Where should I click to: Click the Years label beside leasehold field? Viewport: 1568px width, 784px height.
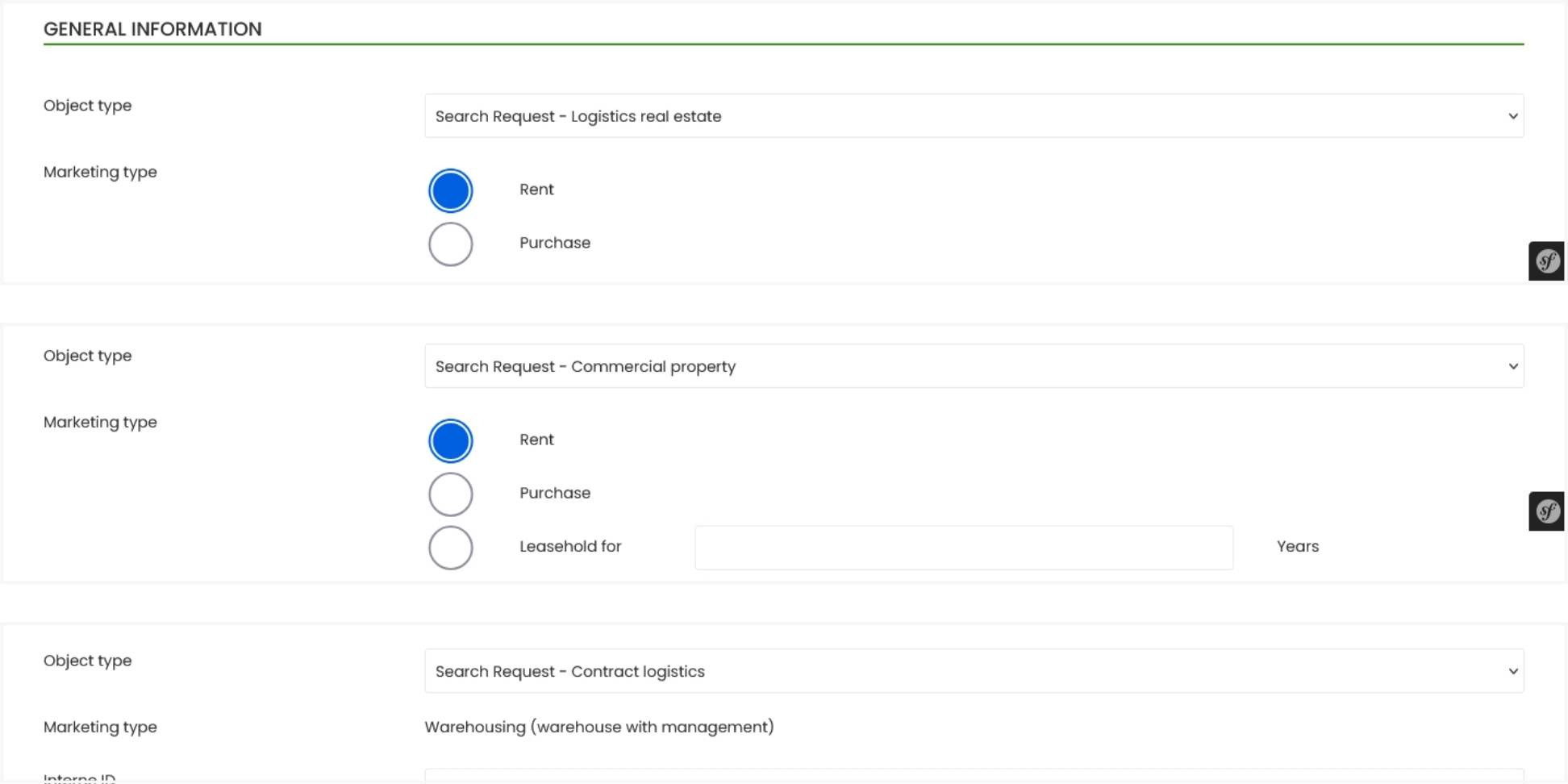pyautogui.click(x=1297, y=547)
